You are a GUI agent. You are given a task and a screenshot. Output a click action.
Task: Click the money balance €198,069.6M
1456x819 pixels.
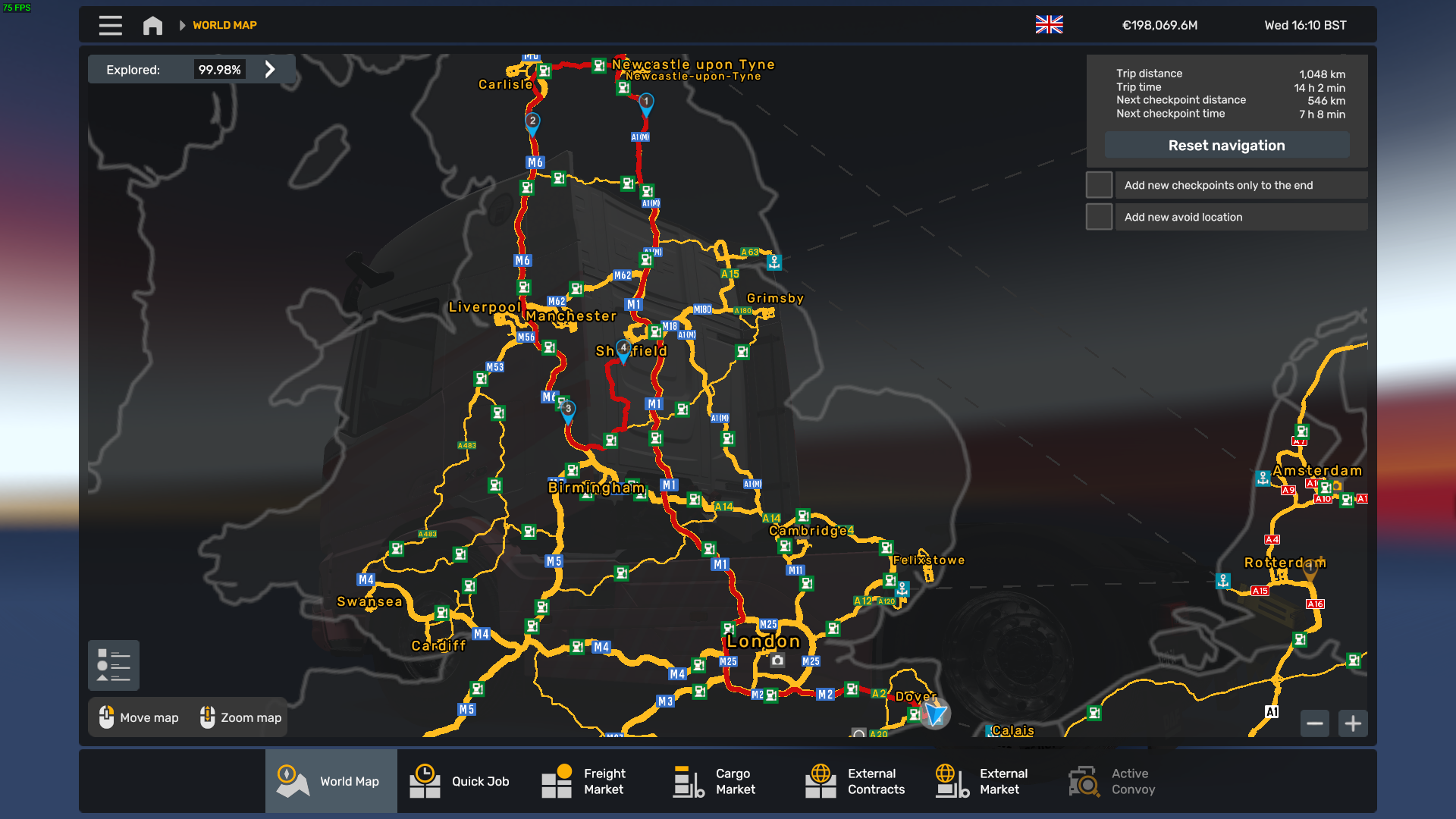(1159, 25)
